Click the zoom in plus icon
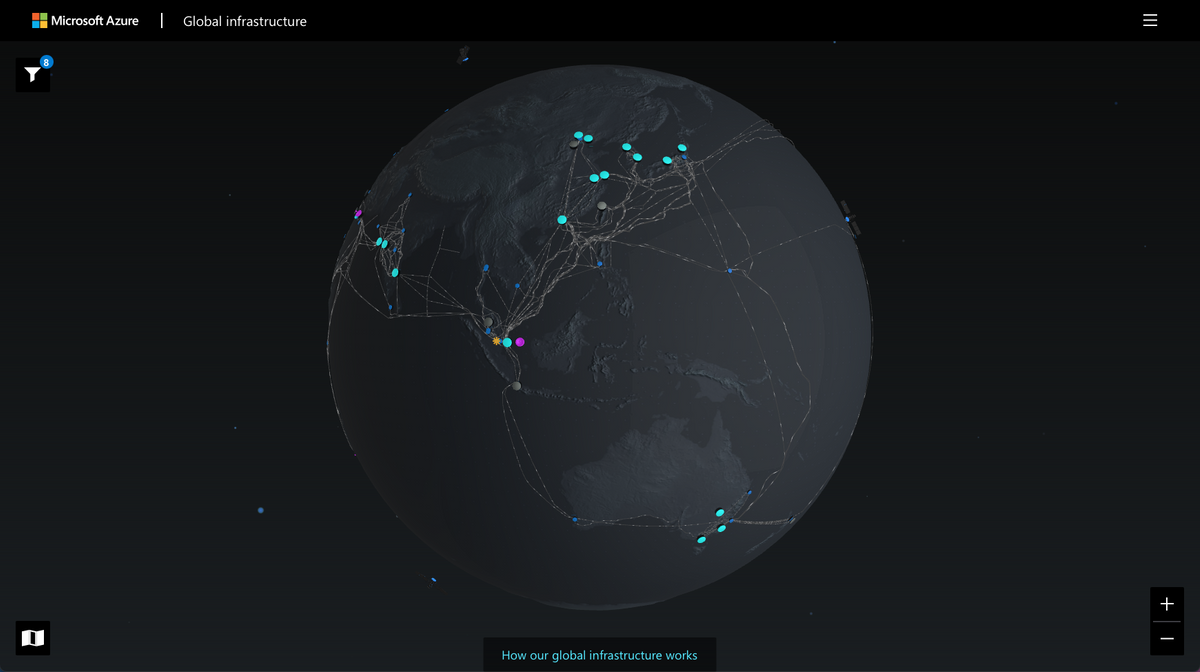 [1166, 603]
